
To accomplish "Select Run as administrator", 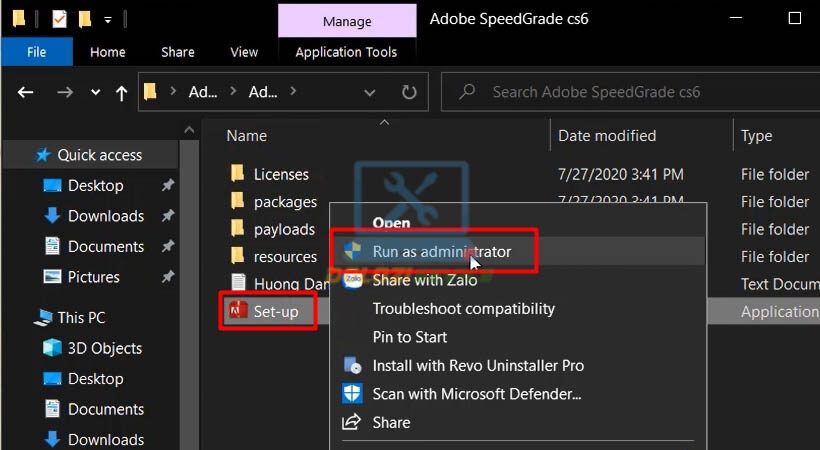I will [x=441, y=252].
